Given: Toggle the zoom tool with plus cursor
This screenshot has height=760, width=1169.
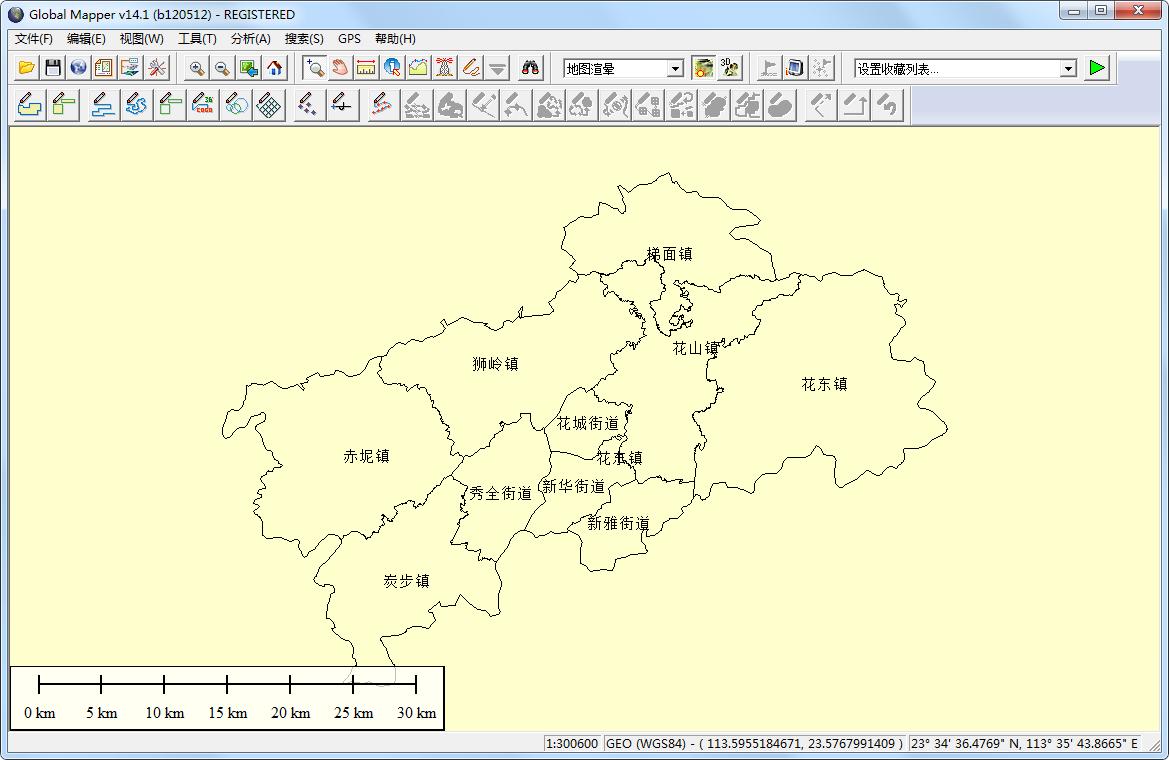Looking at the screenshot, I should pyautogui.click(x=315, y=68).
